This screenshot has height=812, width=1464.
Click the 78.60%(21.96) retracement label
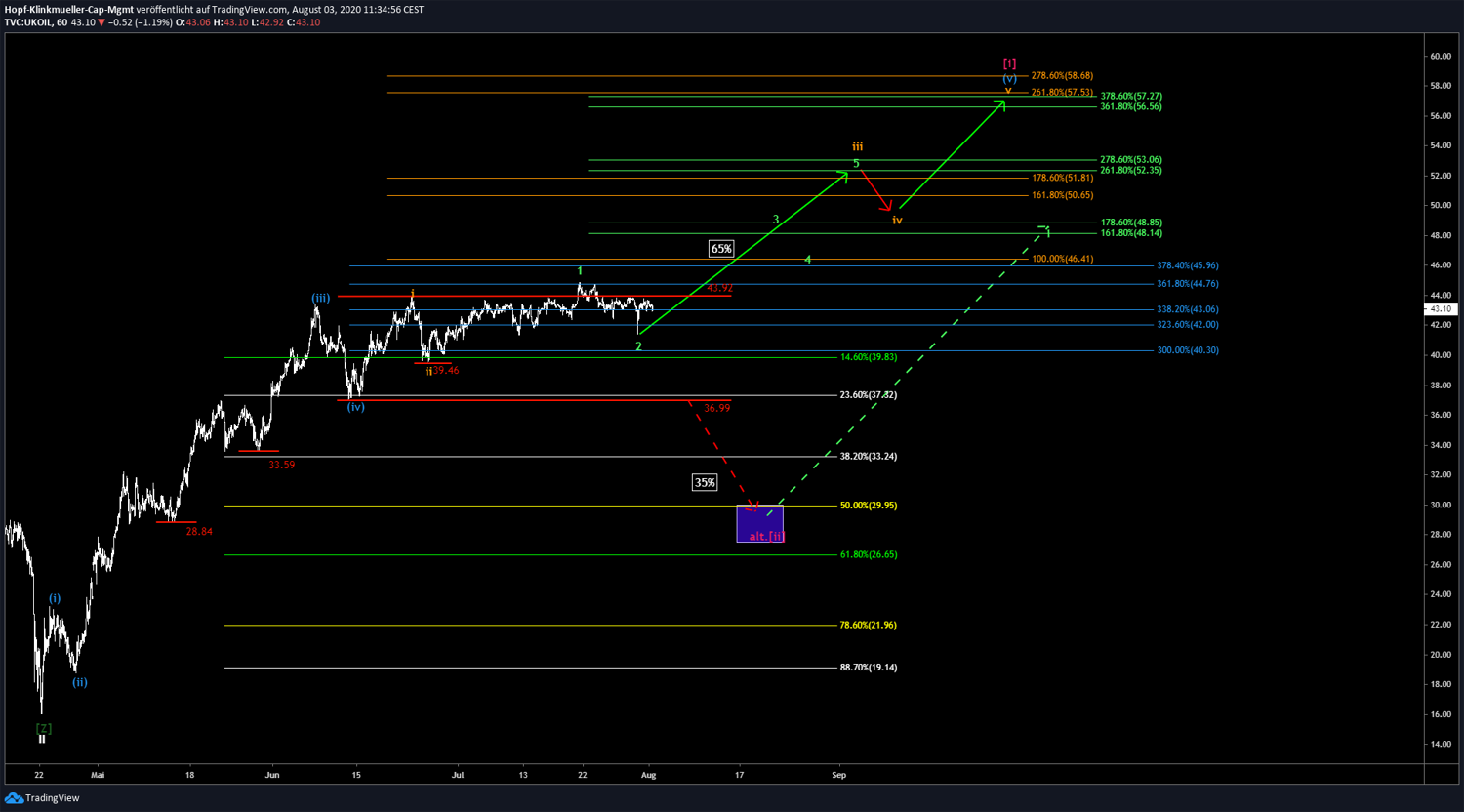point(869,625)
